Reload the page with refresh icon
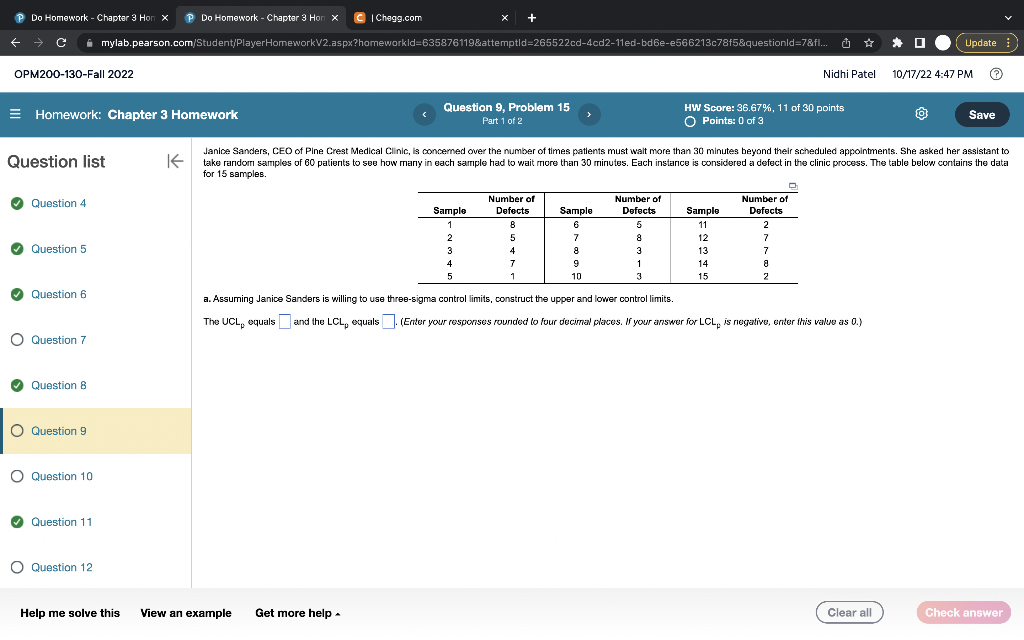 (x=61, y=42)
